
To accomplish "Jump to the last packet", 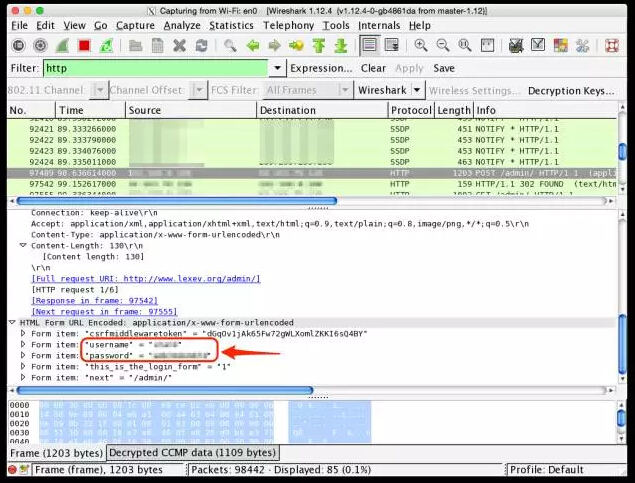I will [341, 45].
